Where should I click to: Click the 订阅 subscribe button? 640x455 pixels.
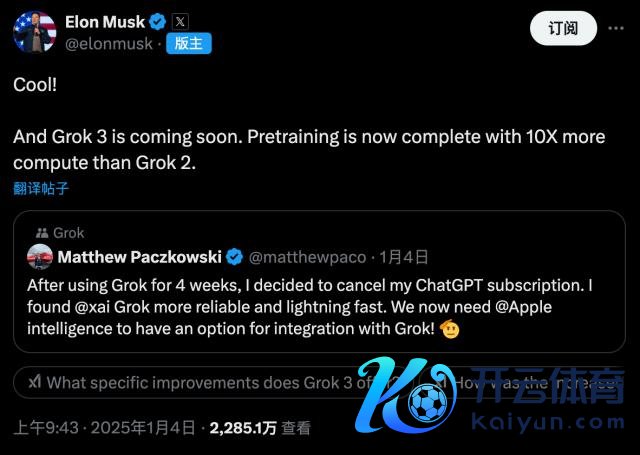click(x=562, y=28)
